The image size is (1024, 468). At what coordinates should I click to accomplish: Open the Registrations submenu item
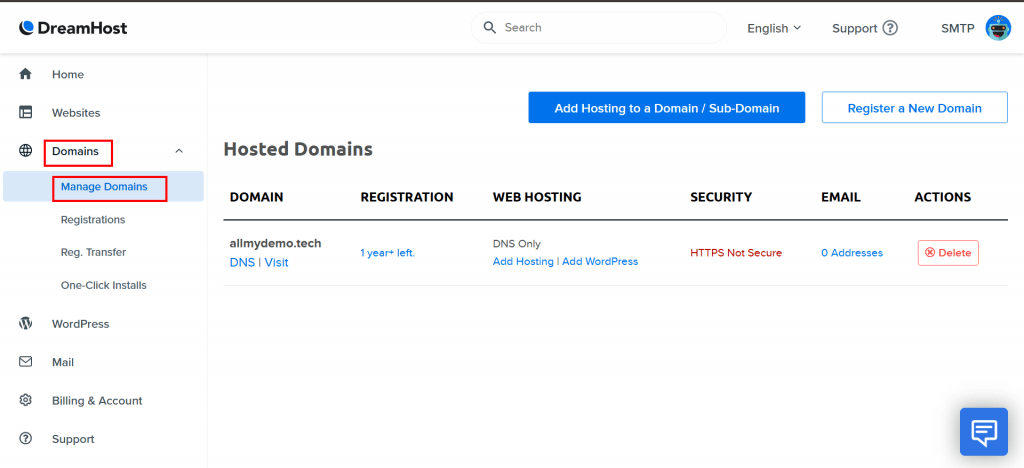[x=93, y=220]
